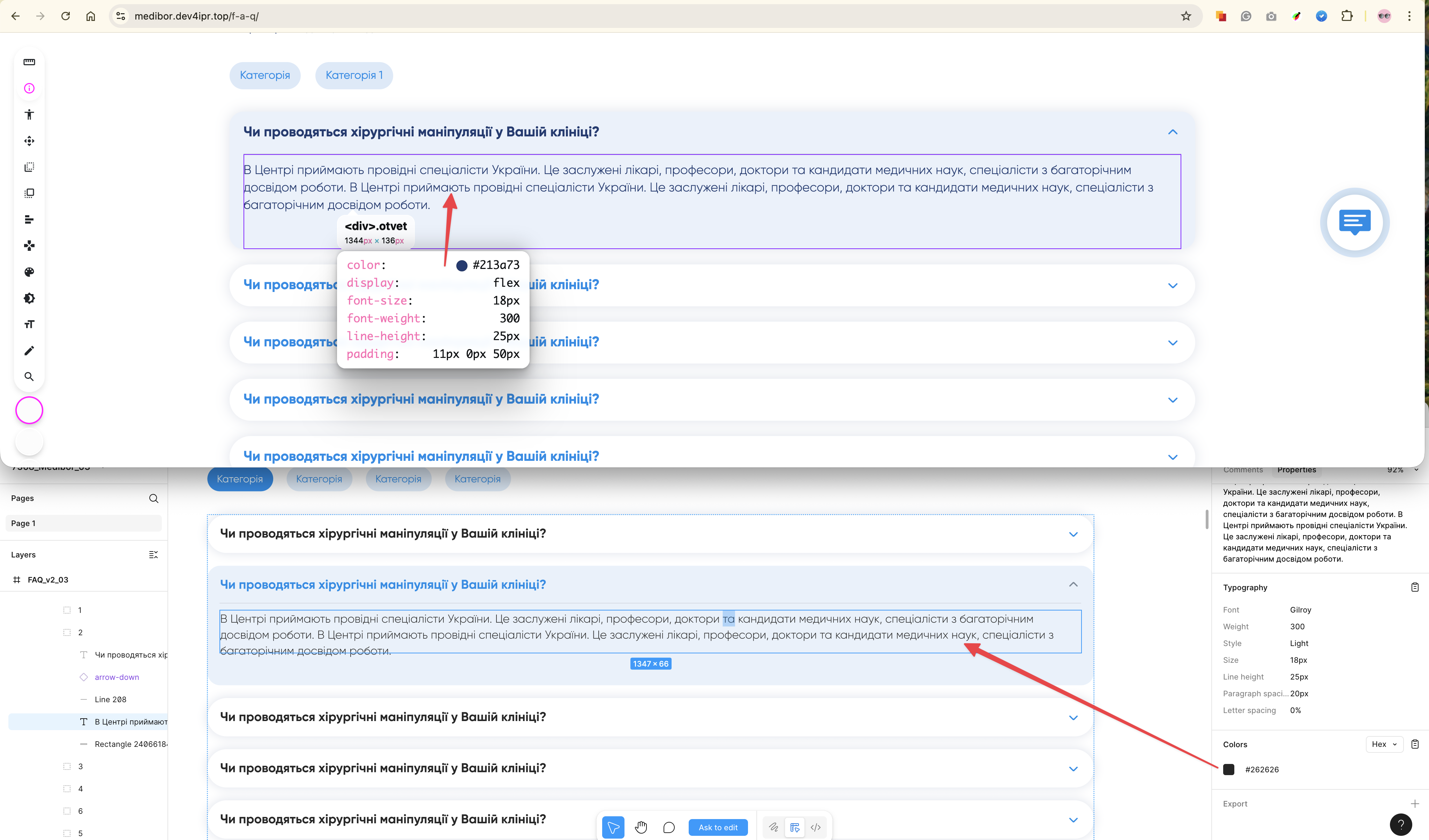Click the typography (Tt) tool icon
Image resolution: width=1429 pixels, height=840 pixels.
pyautogui.click(x=29, y=324)
